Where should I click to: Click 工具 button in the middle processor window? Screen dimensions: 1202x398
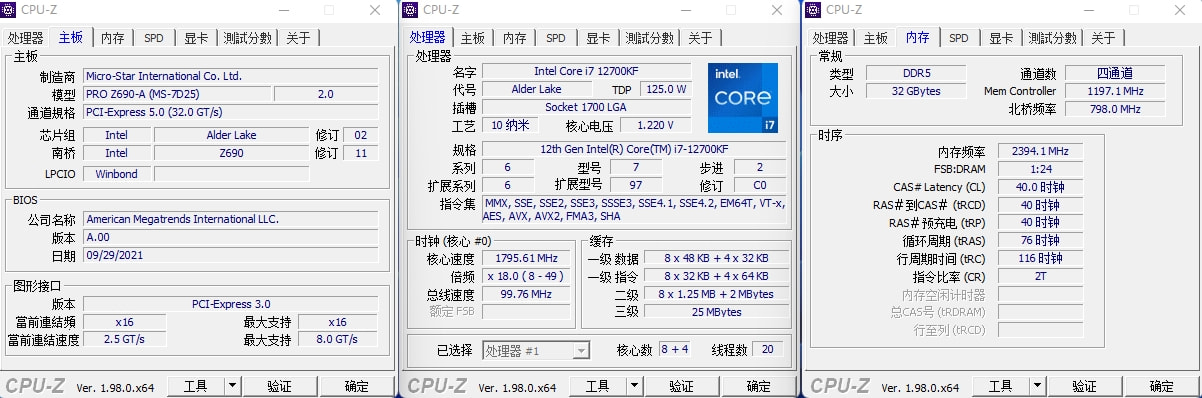(597, 386)
